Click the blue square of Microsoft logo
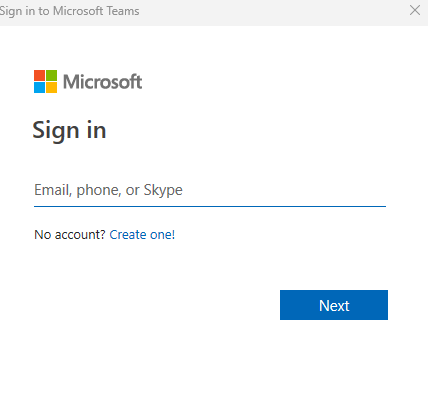The image size is (428, 393). click(39, 87)
